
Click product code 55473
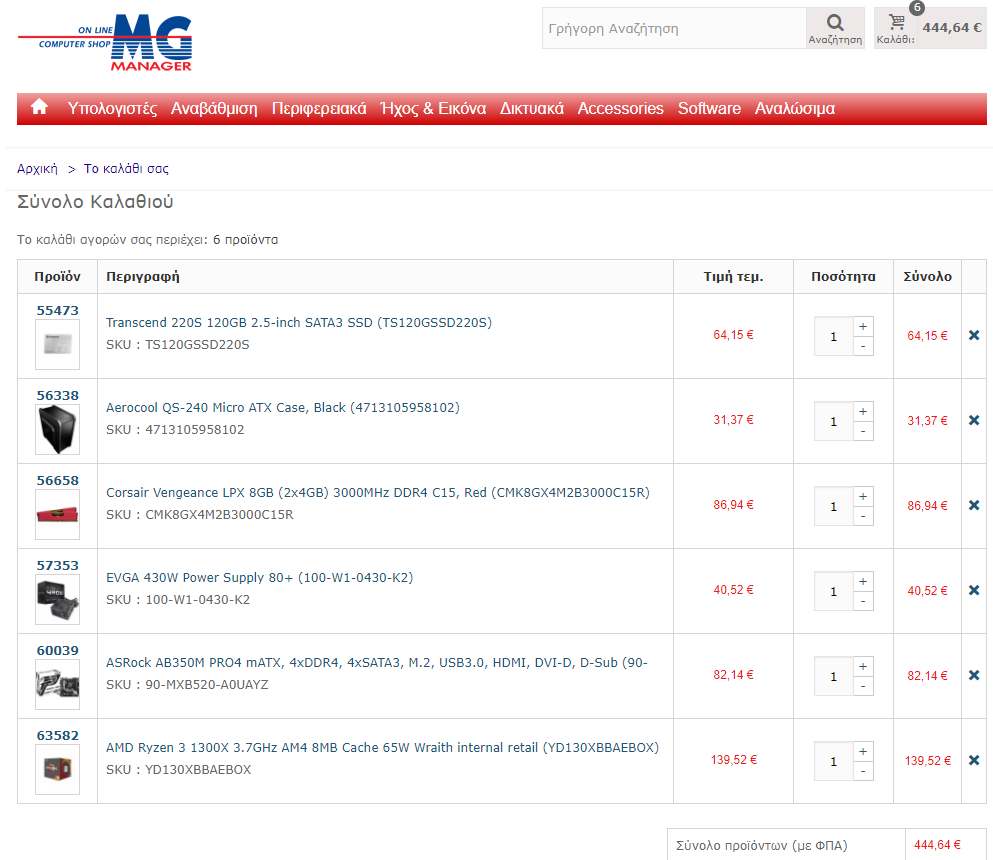click(58, 310)
